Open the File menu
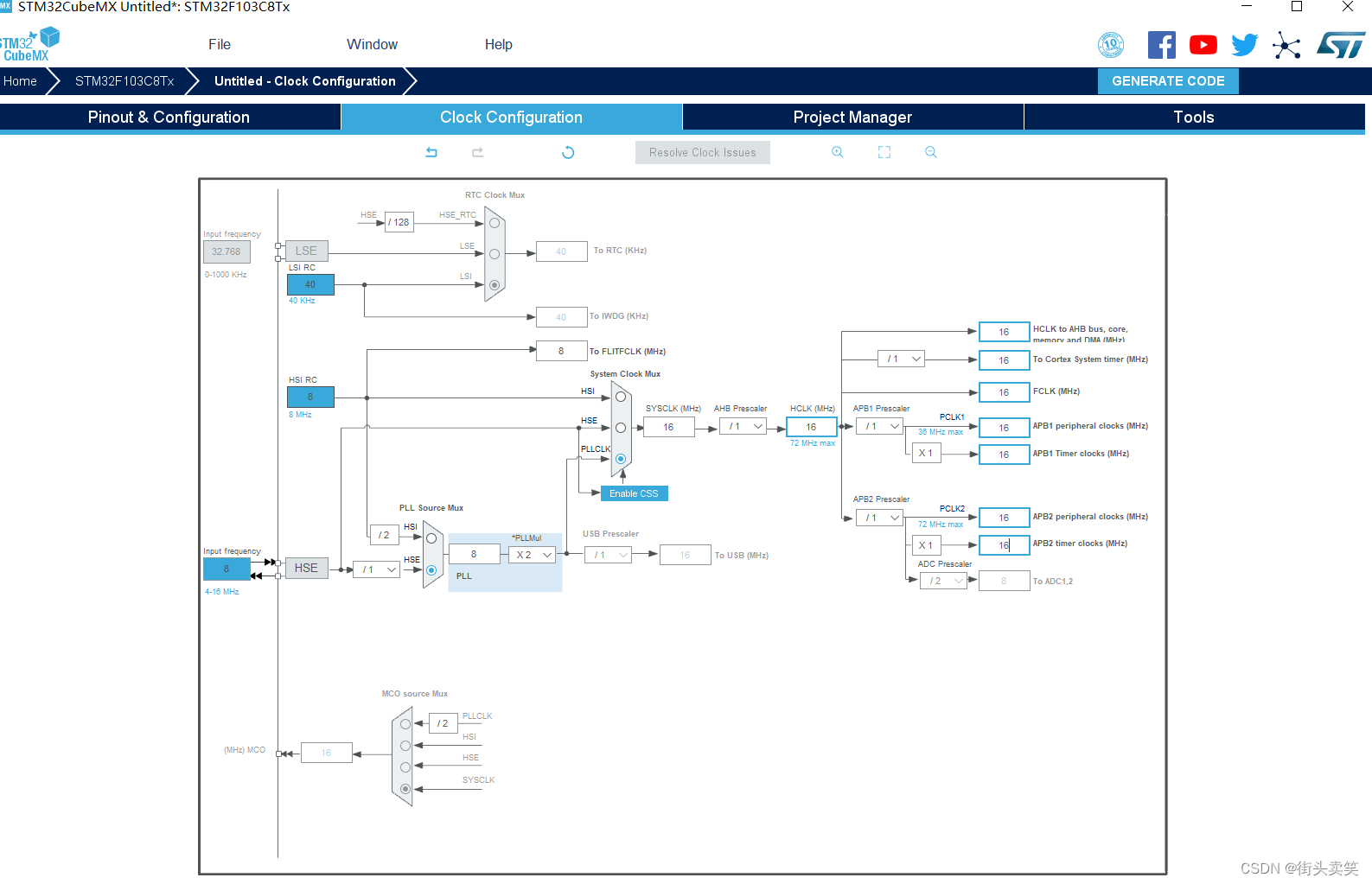The image size is (1372, 884). tap(220, 45)
